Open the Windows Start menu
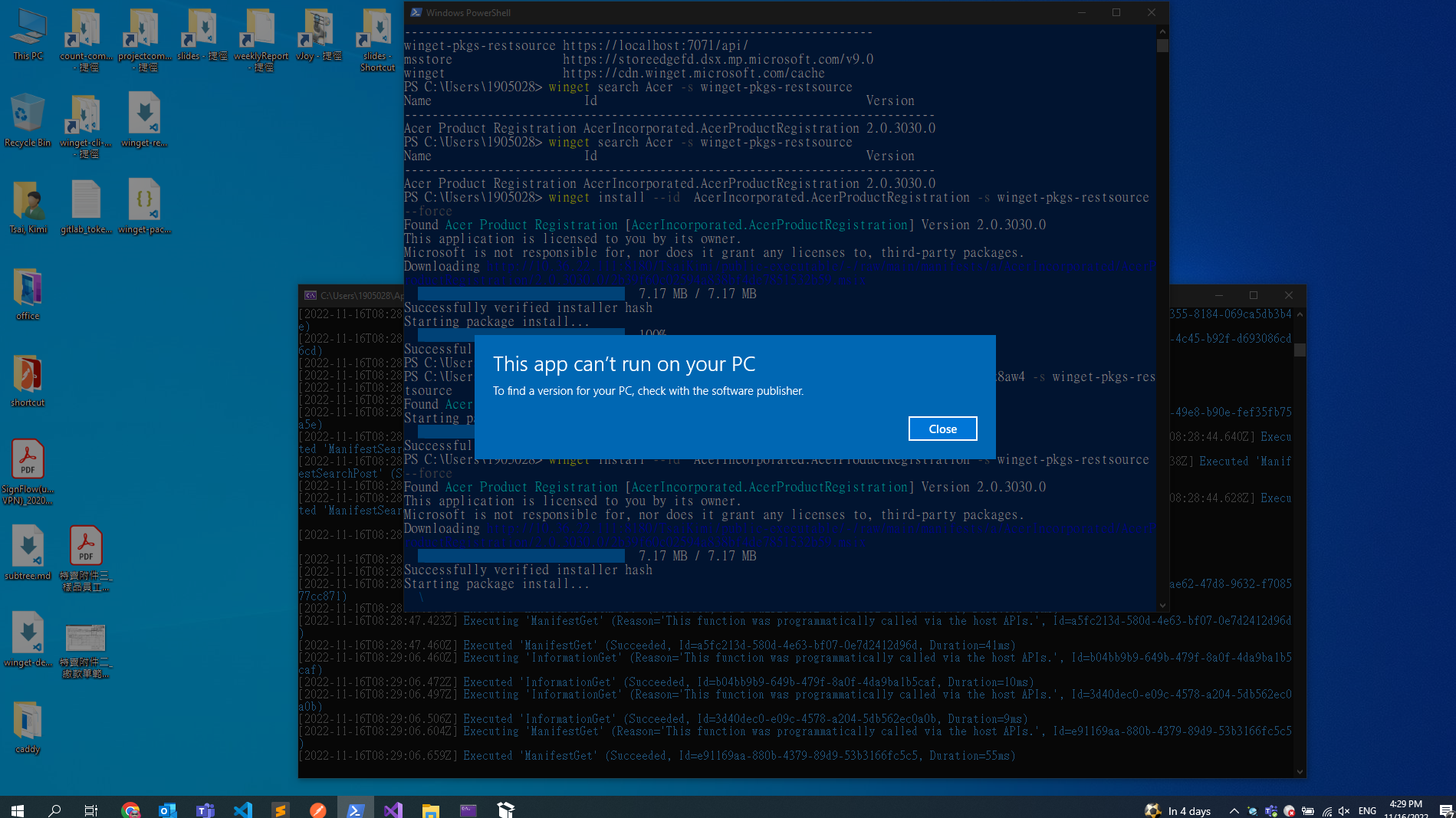Viewport: 1456px width, 818px height. [x=18, y=810]
